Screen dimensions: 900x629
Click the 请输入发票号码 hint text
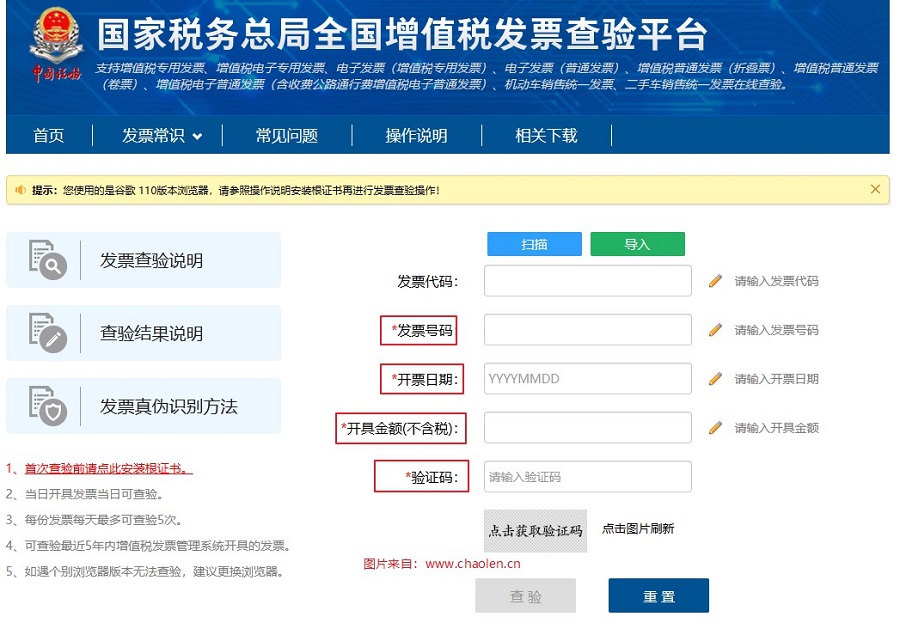777,329
